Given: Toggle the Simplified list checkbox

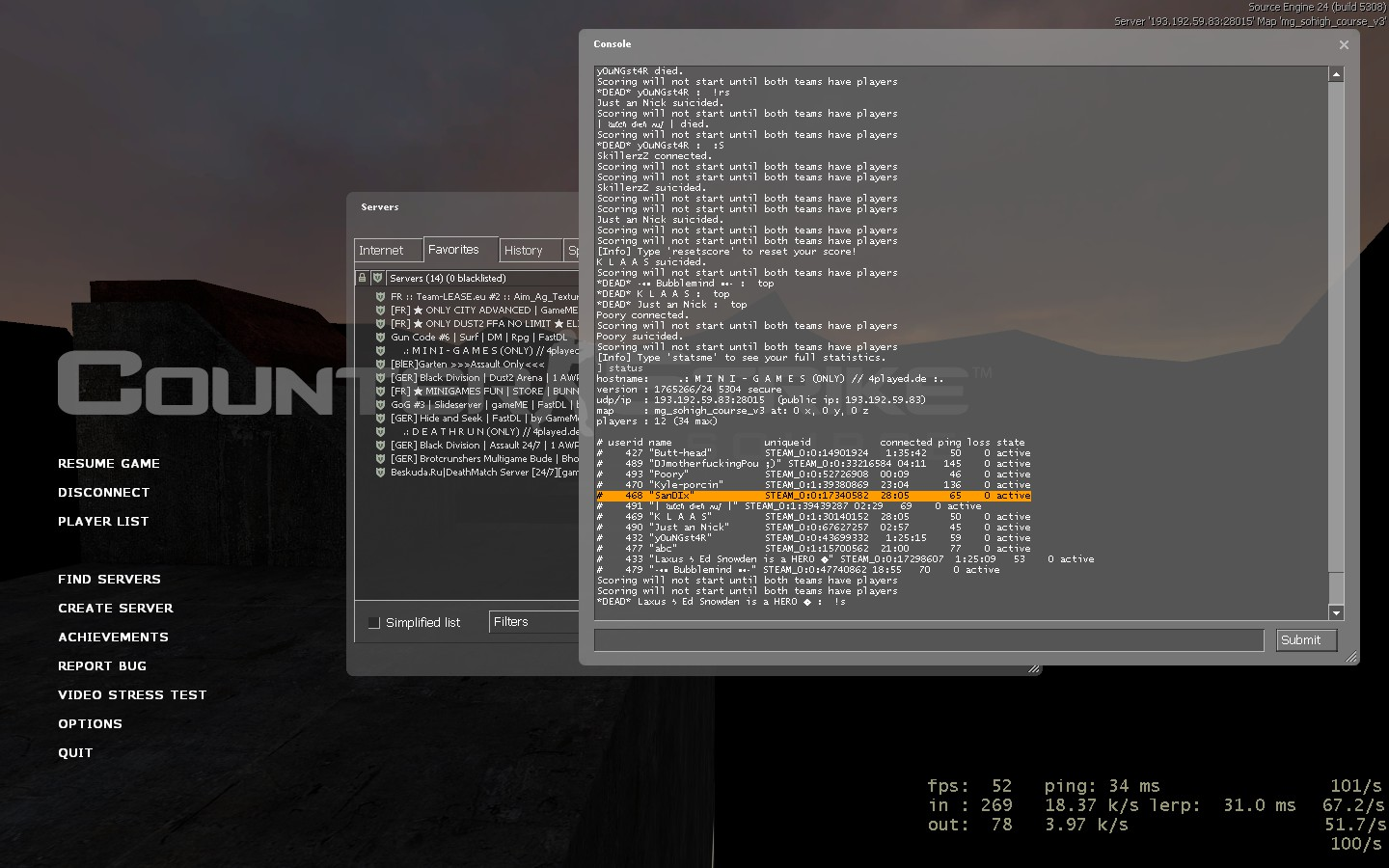Looking at the screenshot, I should 374,623.
